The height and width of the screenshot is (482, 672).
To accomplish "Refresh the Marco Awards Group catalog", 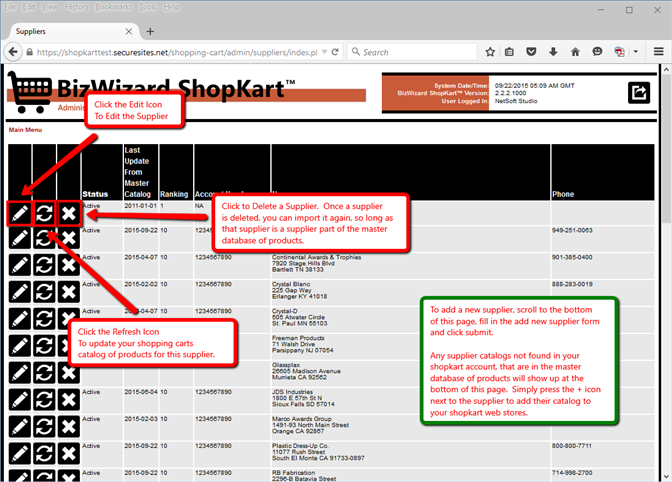I will (x=44, y=427).
